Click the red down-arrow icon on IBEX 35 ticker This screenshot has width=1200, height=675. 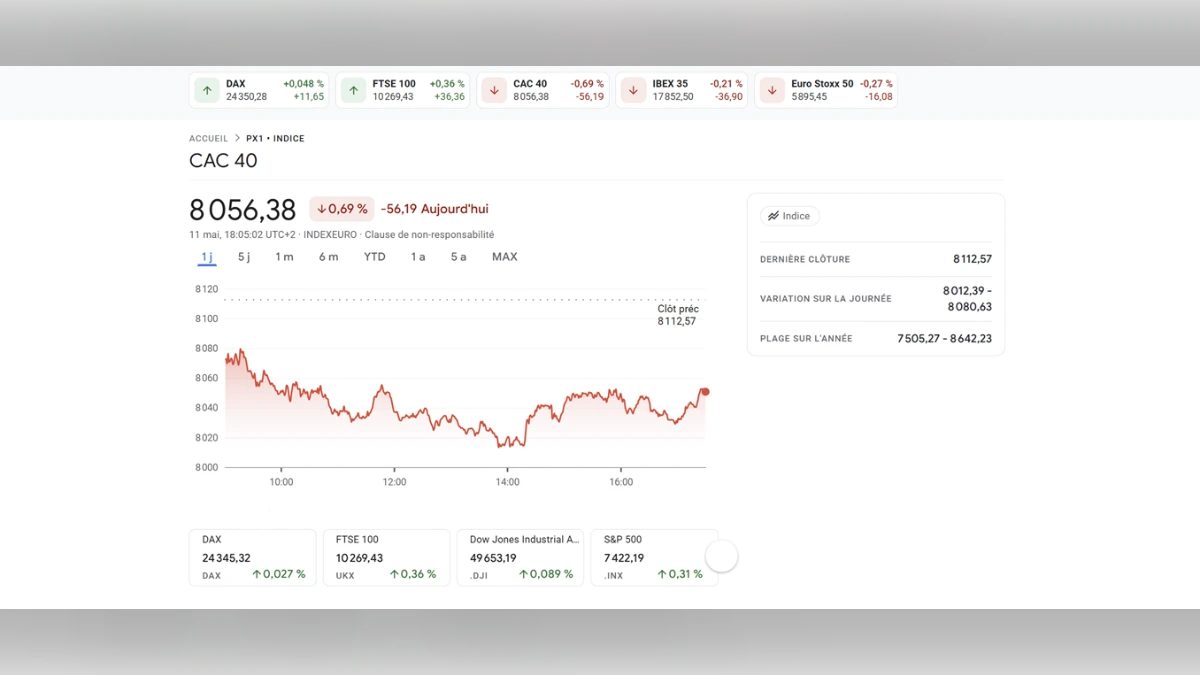(633, 90)
